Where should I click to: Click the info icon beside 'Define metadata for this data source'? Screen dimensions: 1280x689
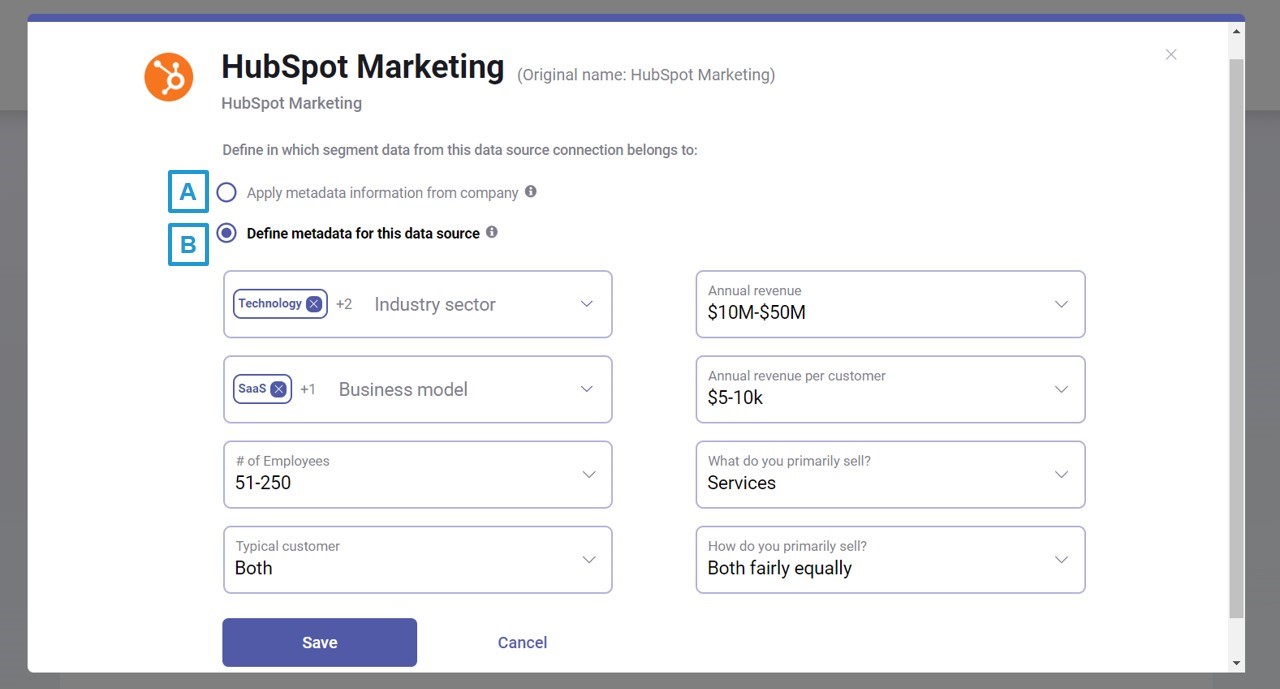(x=491, y=232)
